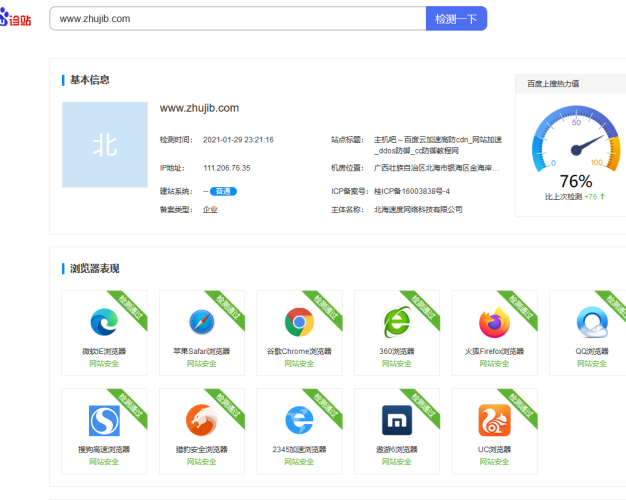
Task: Click the 基本信息 section heading
Action: (x=90, y=80)
